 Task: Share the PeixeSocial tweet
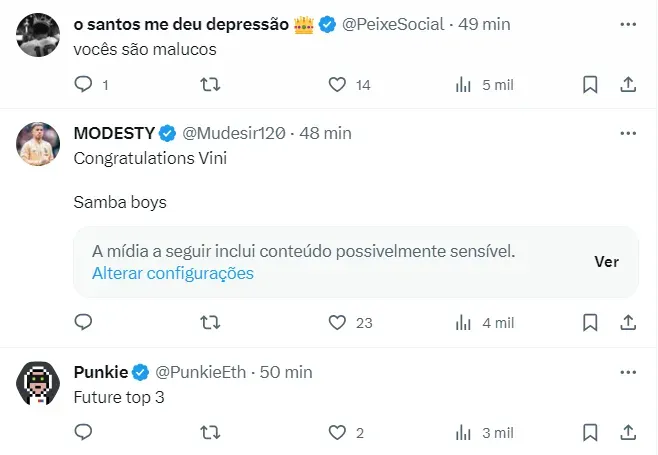(628, 85)
